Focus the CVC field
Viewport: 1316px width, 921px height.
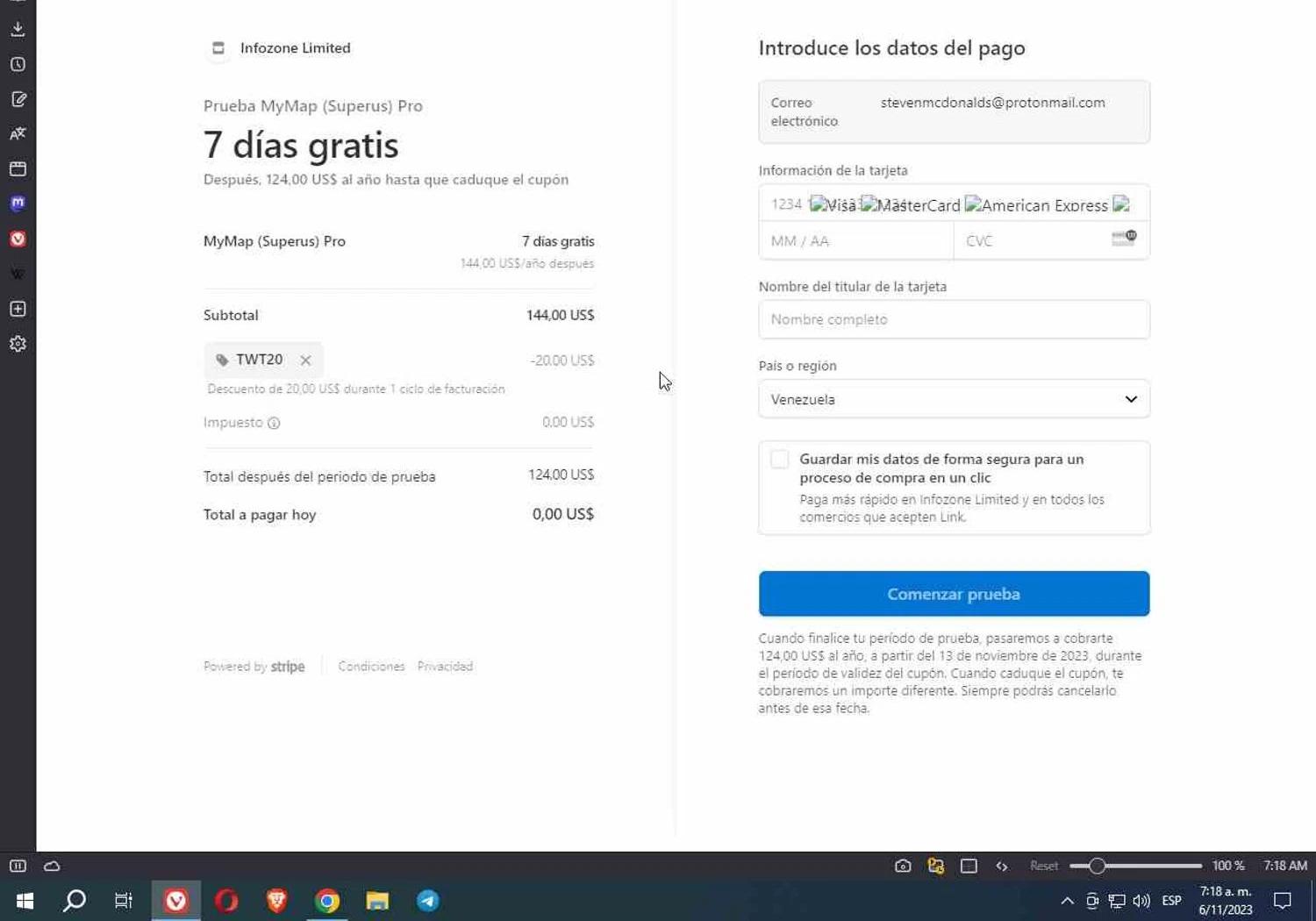click(1051, 240)
